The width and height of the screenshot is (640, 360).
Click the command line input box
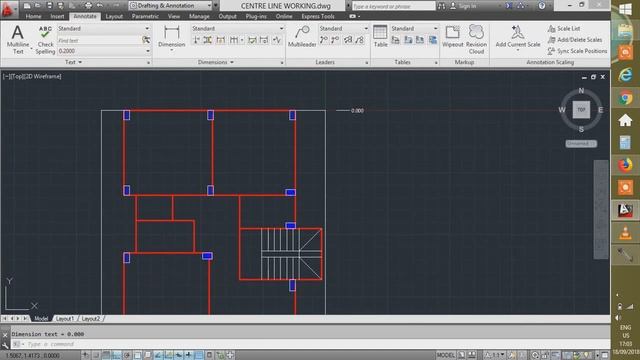click(x=310, y=344)
